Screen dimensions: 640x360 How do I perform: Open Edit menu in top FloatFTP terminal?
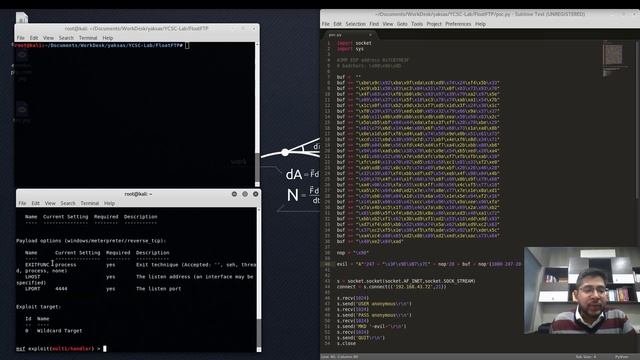tap(34, 38)
